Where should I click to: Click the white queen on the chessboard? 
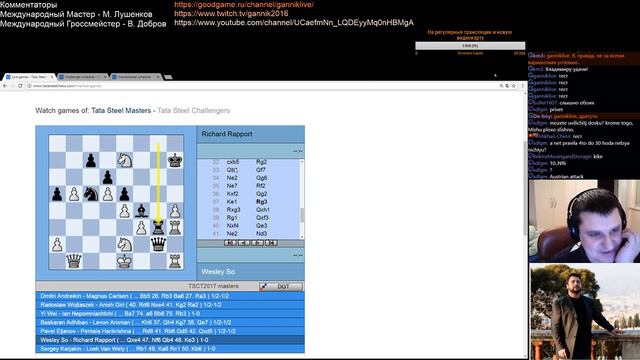(74, 261)
